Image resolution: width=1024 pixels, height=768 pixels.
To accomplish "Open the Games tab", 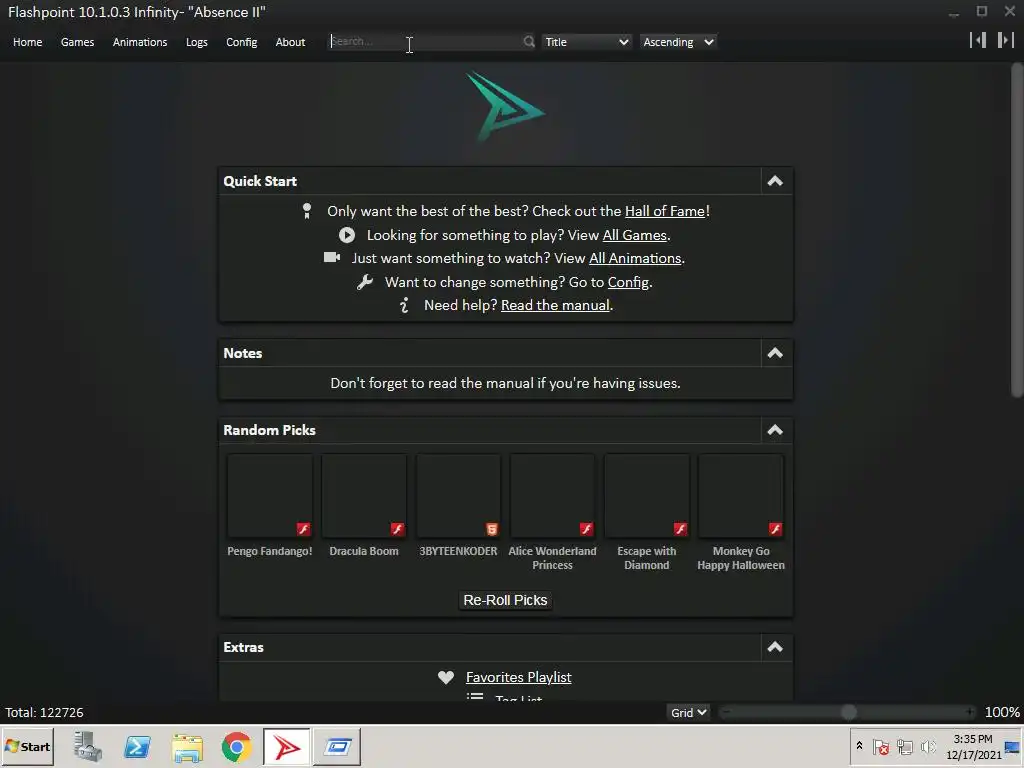I will pos(77,42).
